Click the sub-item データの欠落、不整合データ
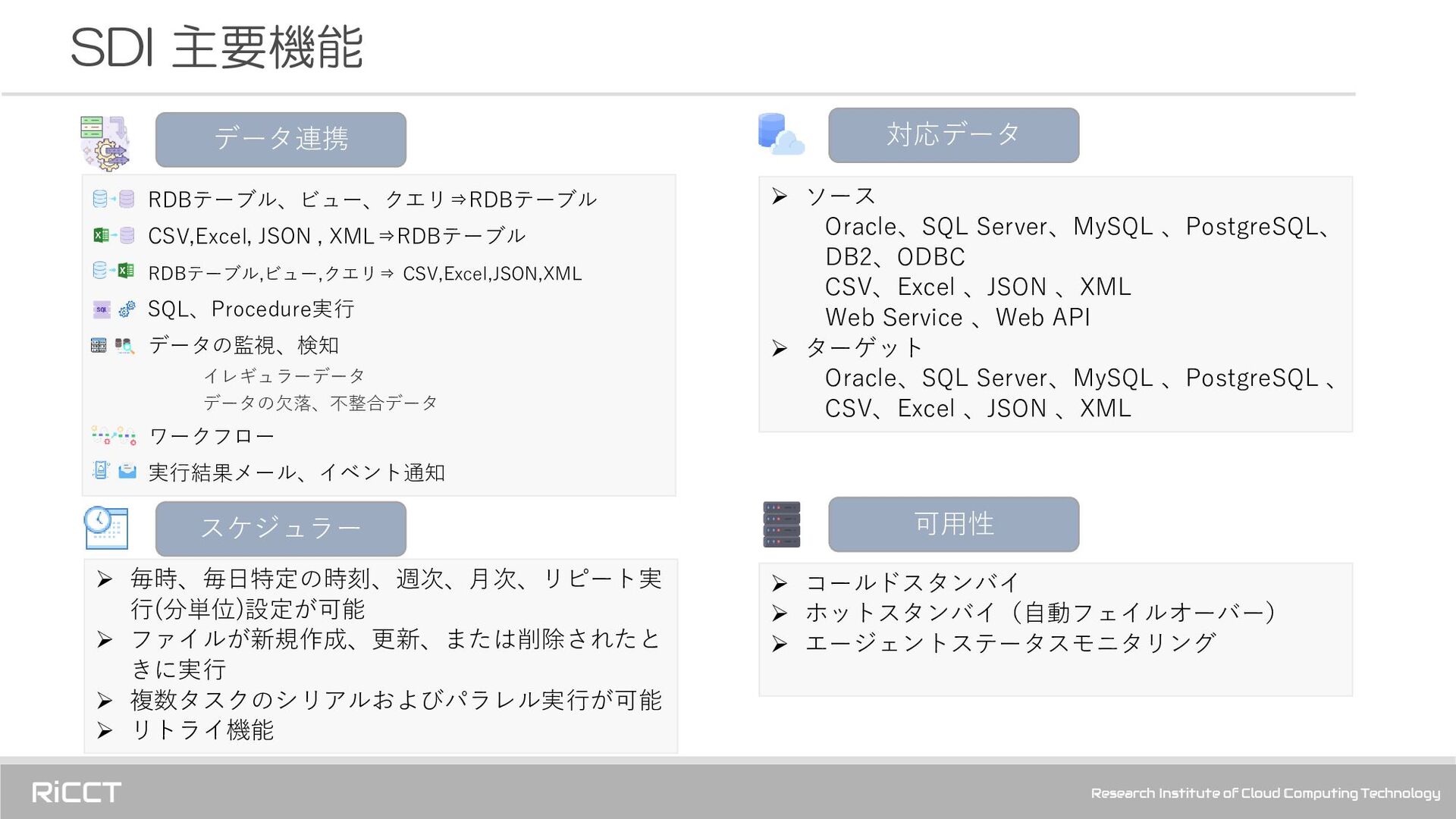This screenshot has height=819, width=1456. pos(321,403)
